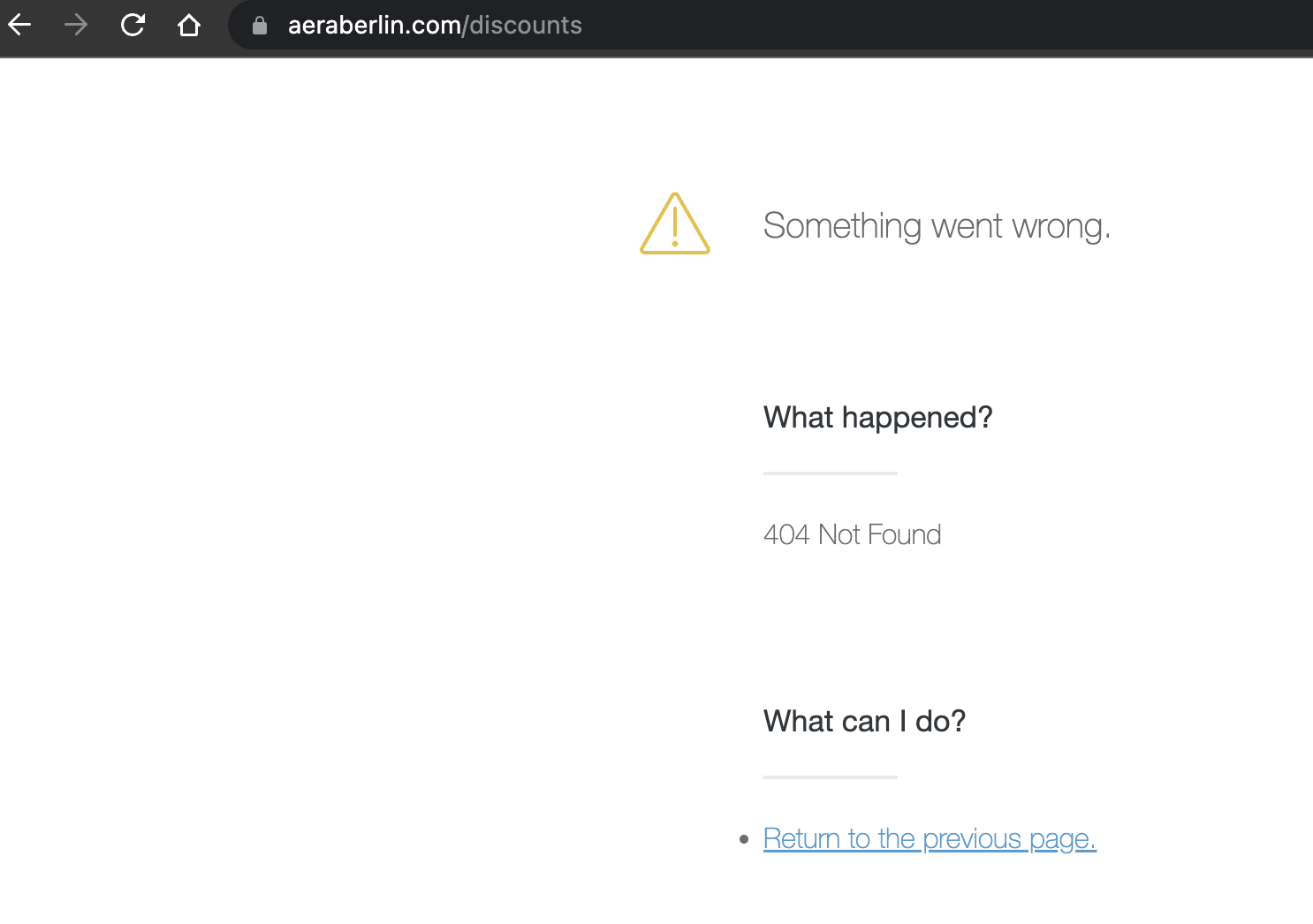Click the 'Something went wrong.' heading

pyautogui.click(x=937, y=226)
